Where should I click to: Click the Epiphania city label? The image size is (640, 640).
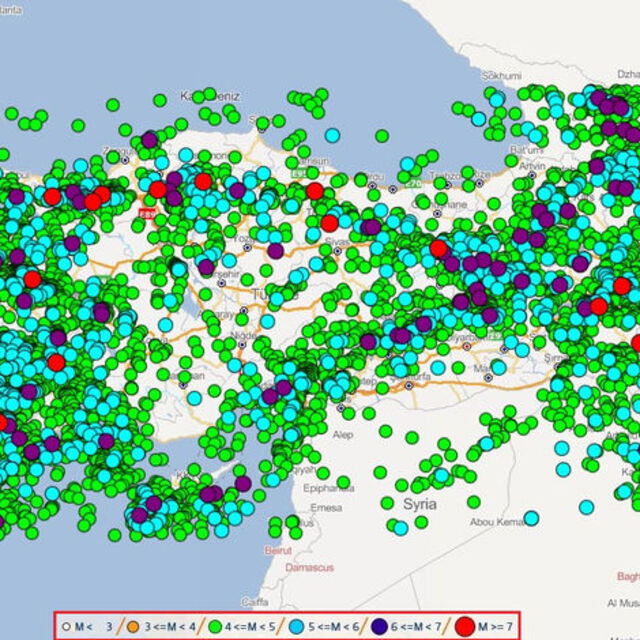329,488
